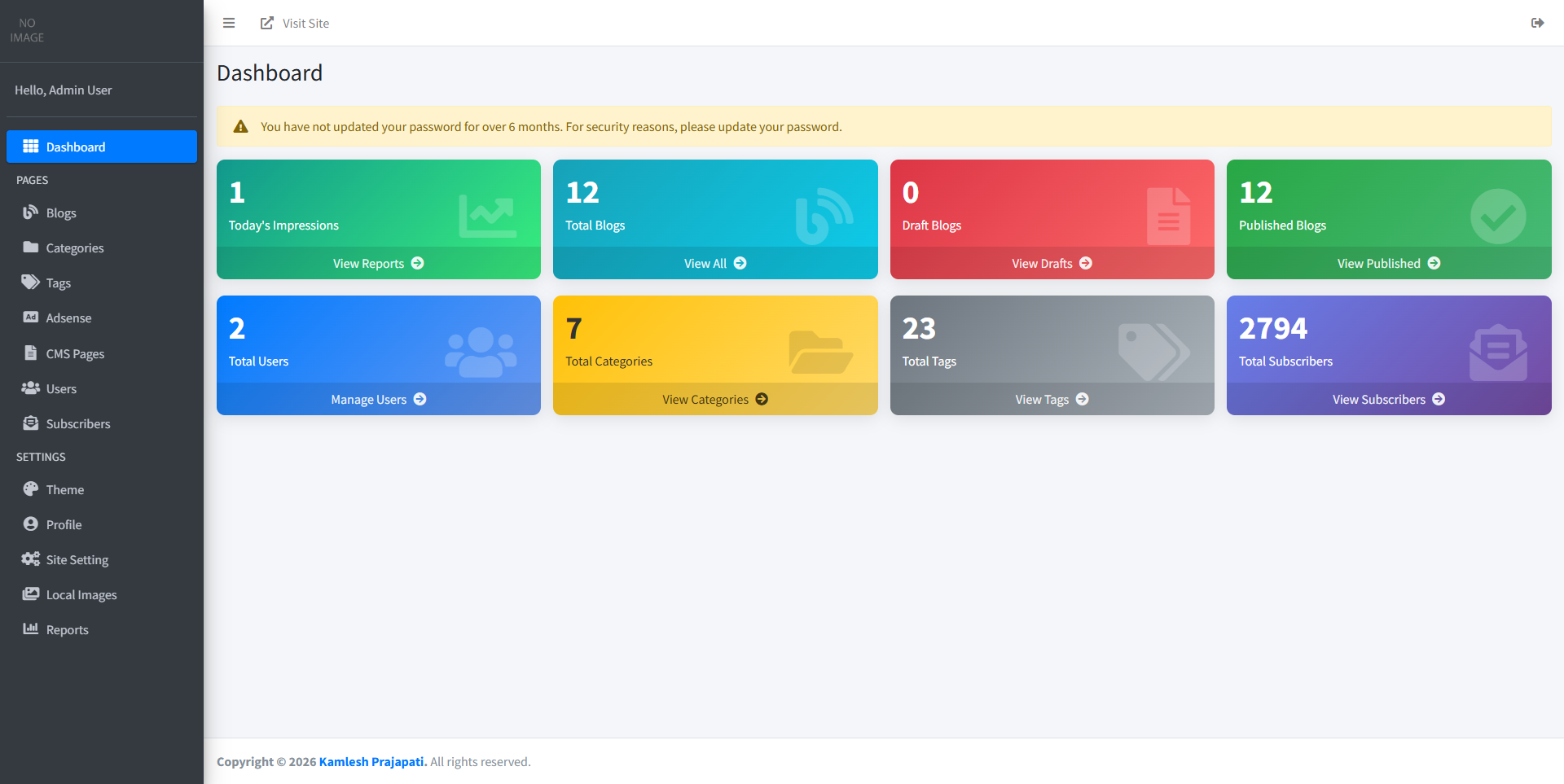
Task: Click the logout icon in top bar
Action: click(x=1537, y=23)
